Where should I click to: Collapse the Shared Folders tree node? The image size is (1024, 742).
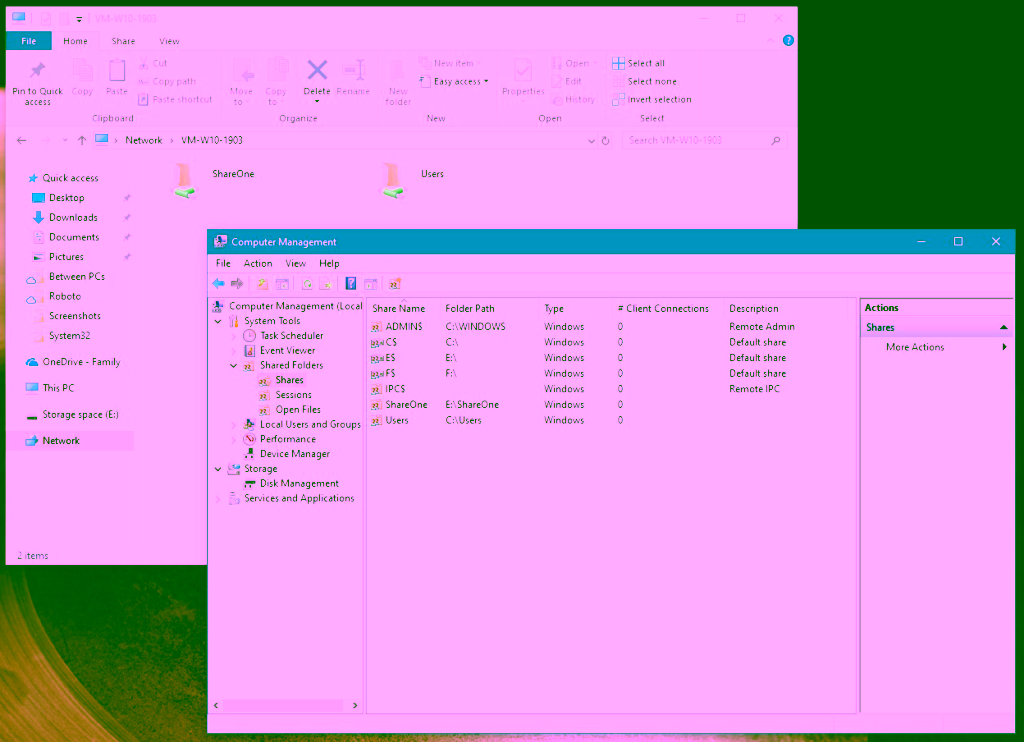[x=234, y=366]
